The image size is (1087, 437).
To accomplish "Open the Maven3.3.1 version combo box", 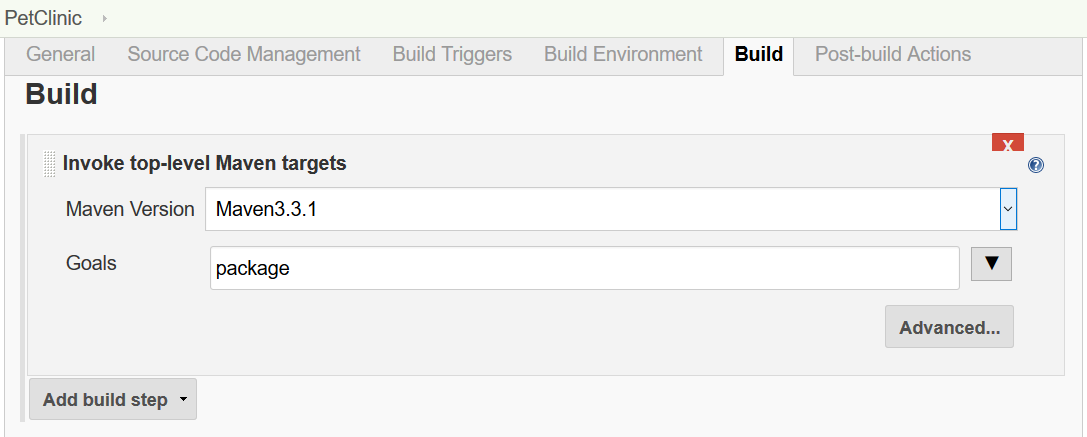I will click(611, 209).
